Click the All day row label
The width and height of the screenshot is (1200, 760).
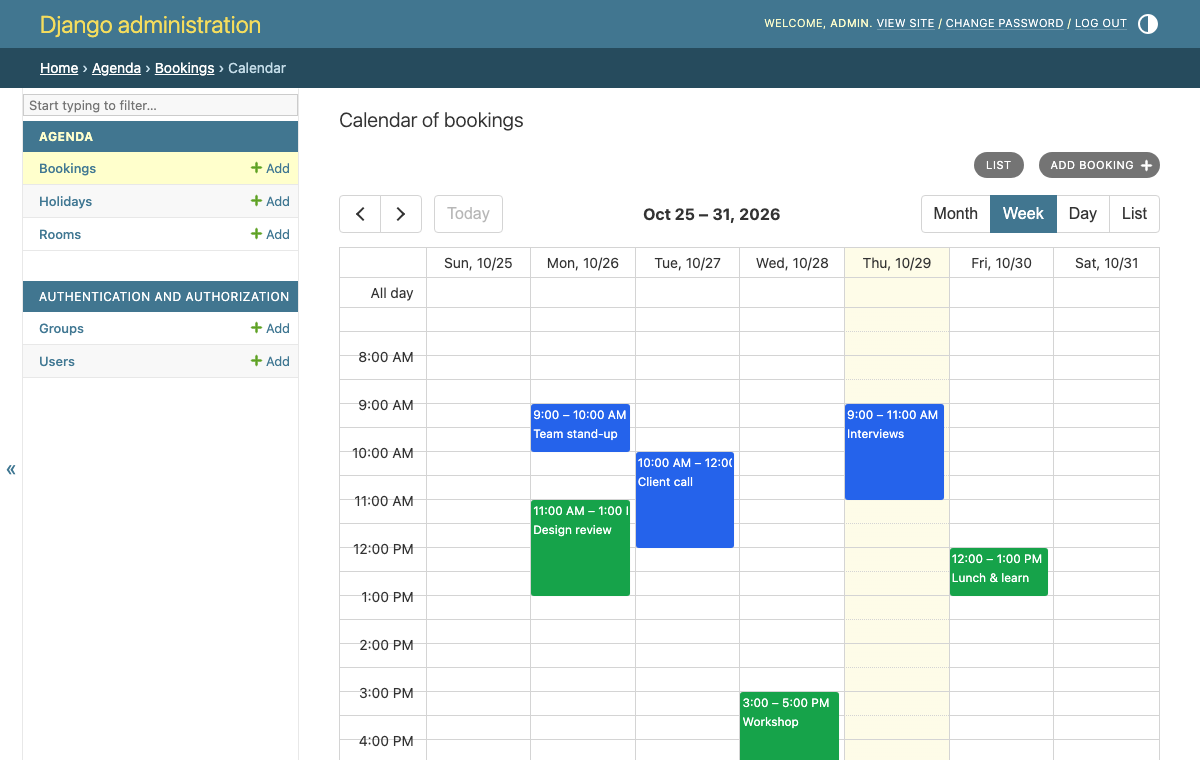coord(392,293)
